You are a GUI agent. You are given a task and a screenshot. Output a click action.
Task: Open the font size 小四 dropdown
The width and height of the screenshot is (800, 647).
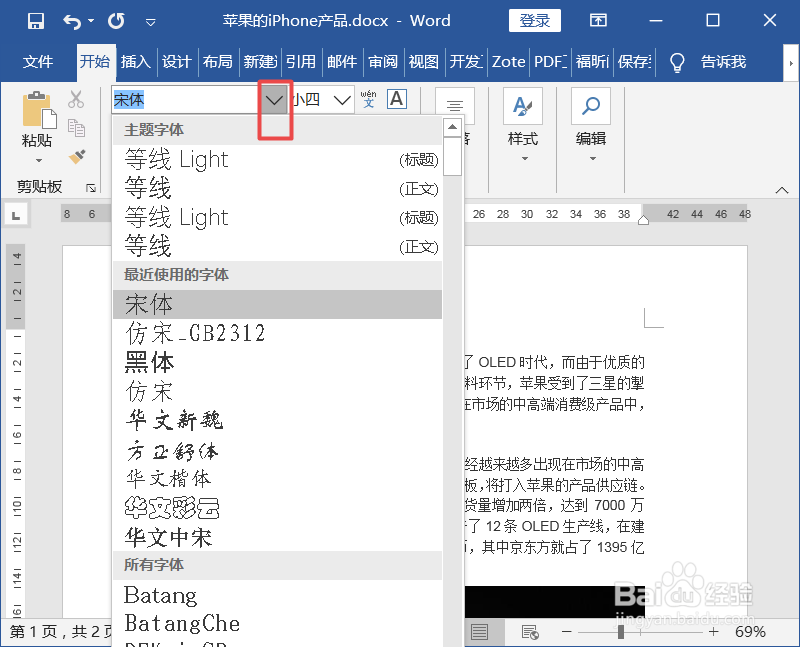pyautogui.click(x=342, y=100)
